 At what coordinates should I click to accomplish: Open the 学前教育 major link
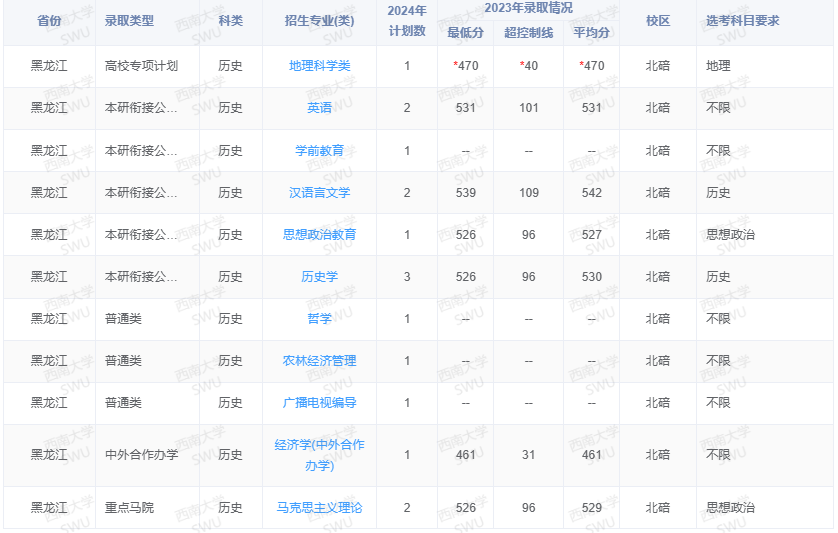[319, 151]
